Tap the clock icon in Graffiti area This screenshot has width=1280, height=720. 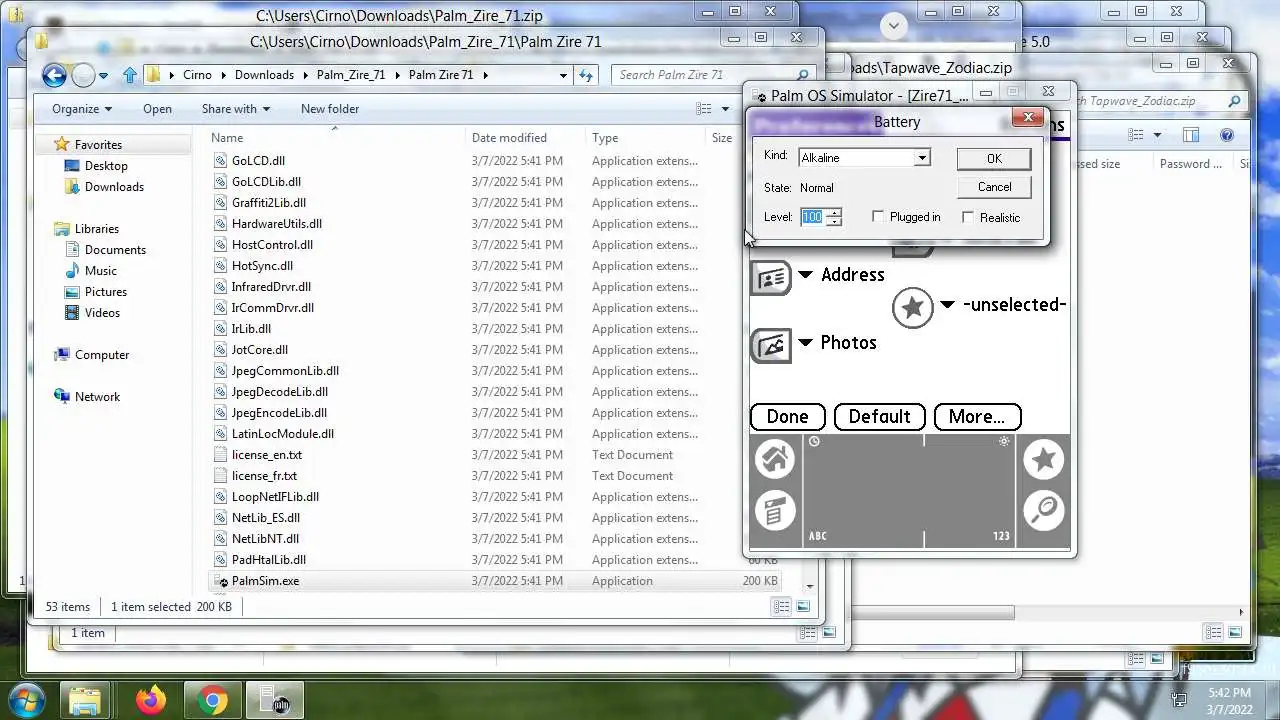click(814, 441)
